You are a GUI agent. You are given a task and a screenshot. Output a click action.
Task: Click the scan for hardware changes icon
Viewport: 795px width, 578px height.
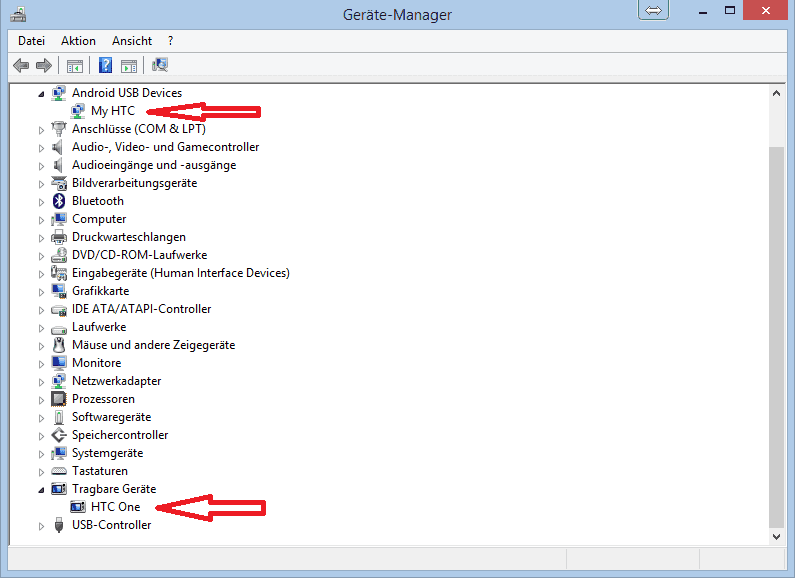160,65
